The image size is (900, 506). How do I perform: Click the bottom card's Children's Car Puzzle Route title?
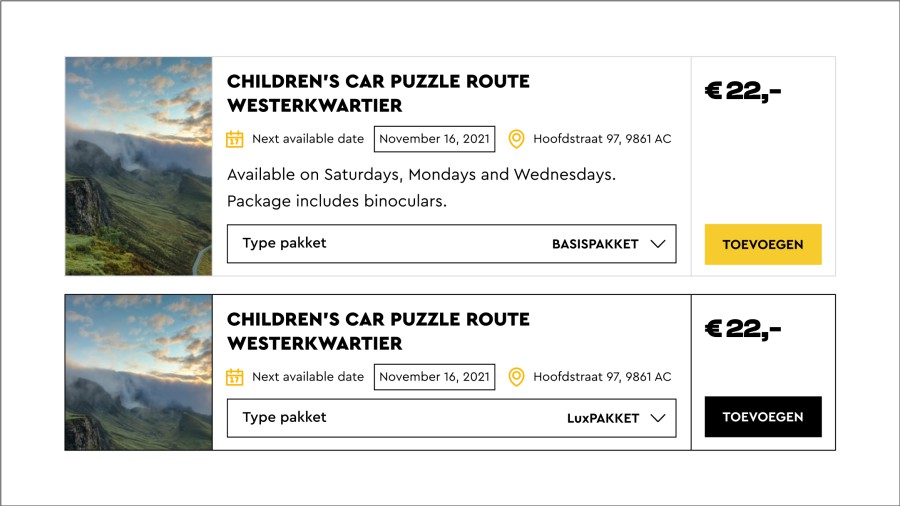(378, 331)
